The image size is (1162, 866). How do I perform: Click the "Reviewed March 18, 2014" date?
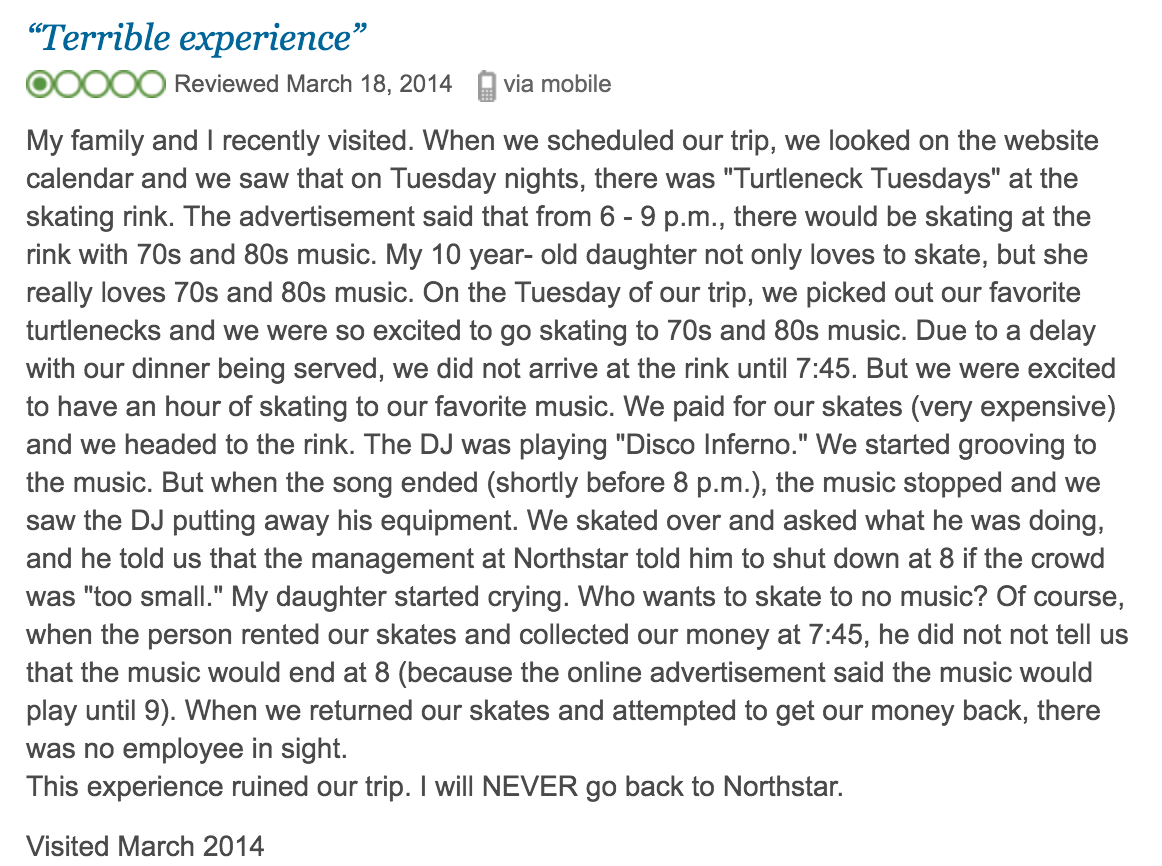coord(313,84)
